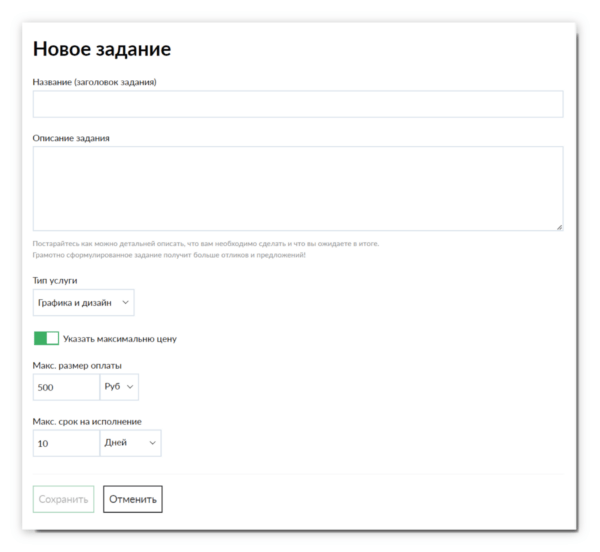Click the task title input field
This screenshot has height=552, width=600.
298,104
